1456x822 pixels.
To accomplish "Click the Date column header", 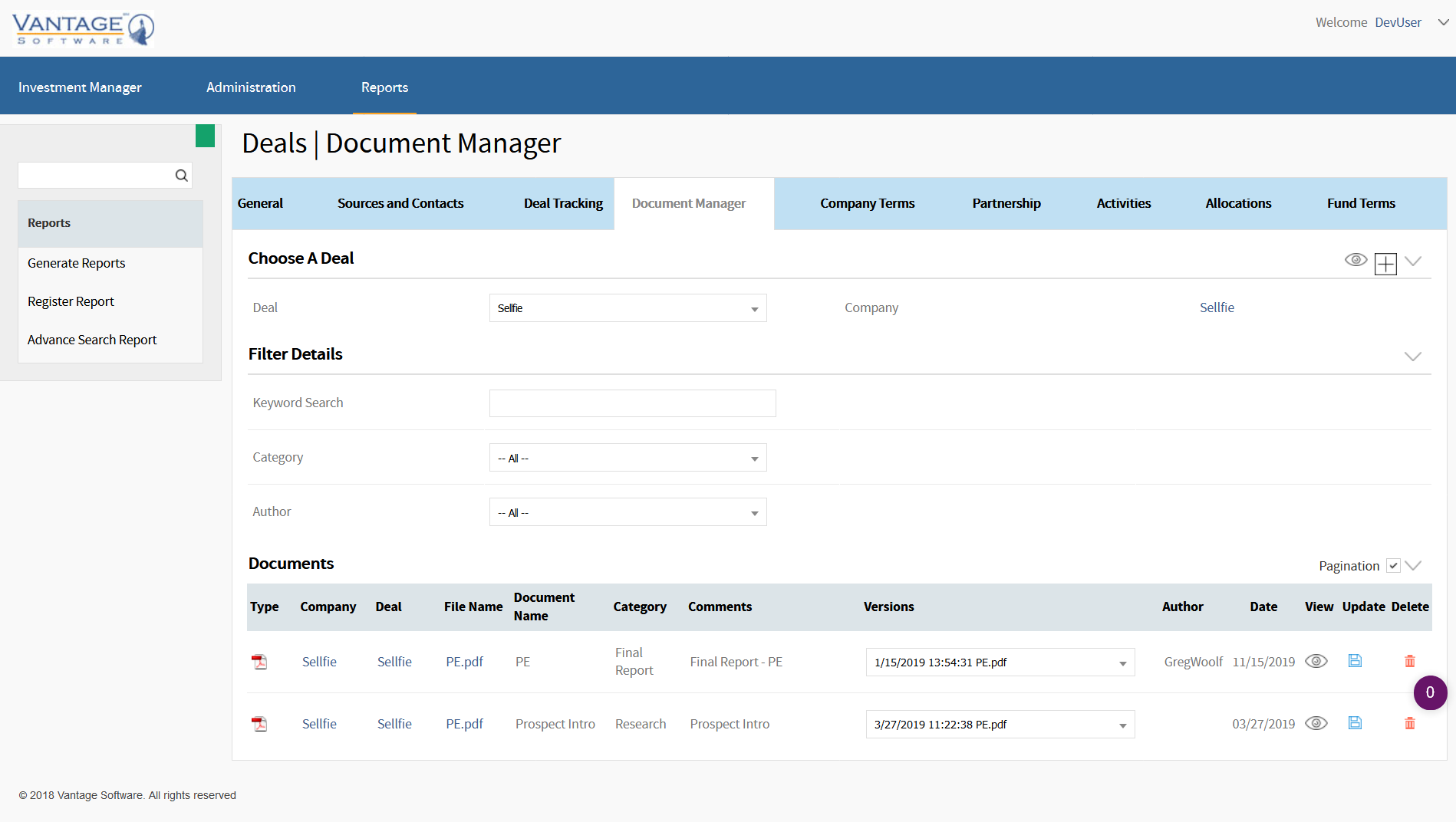I will tap(1263, 607).
